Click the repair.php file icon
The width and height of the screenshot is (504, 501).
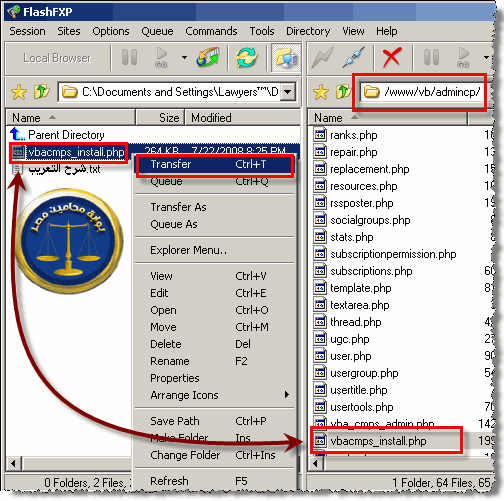click(x=320, y=152)
